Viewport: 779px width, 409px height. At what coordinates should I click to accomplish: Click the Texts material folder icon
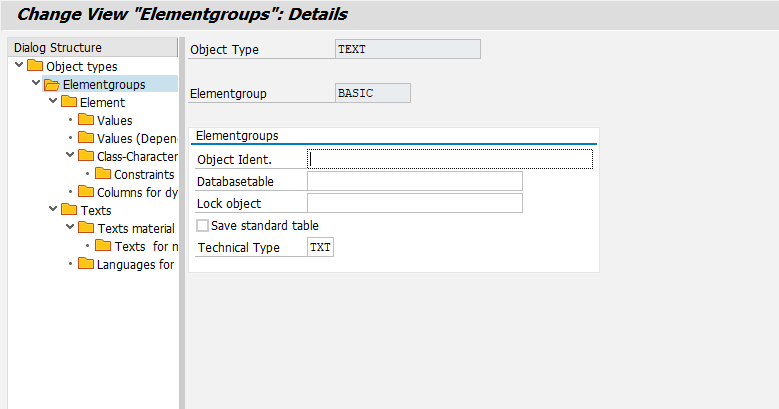(x=86, y=228)
